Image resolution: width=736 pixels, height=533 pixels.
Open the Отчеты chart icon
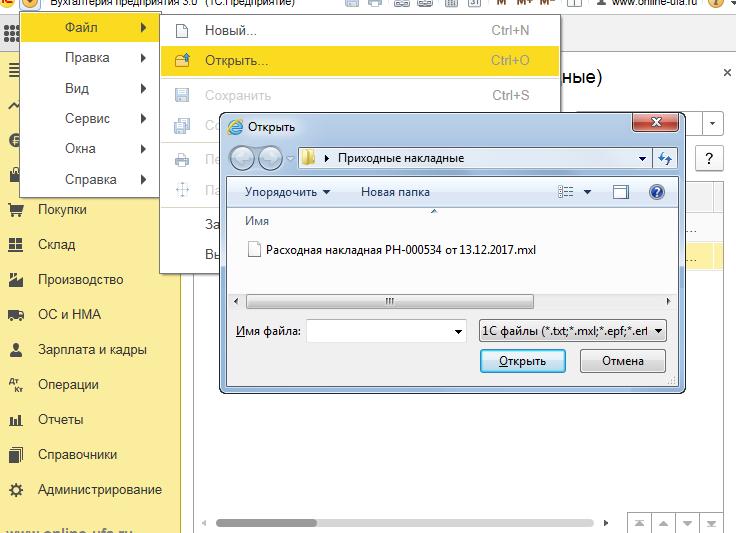coord(16,419)
